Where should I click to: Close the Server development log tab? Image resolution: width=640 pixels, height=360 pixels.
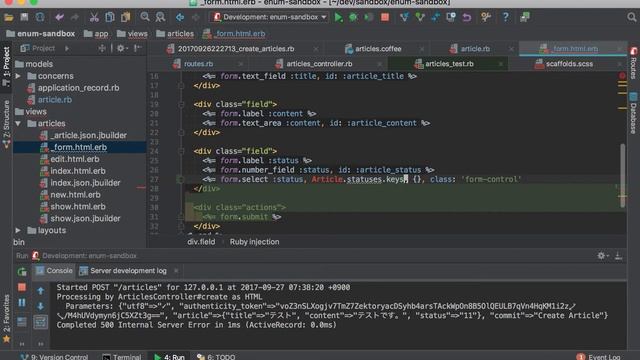pos(176,271)
